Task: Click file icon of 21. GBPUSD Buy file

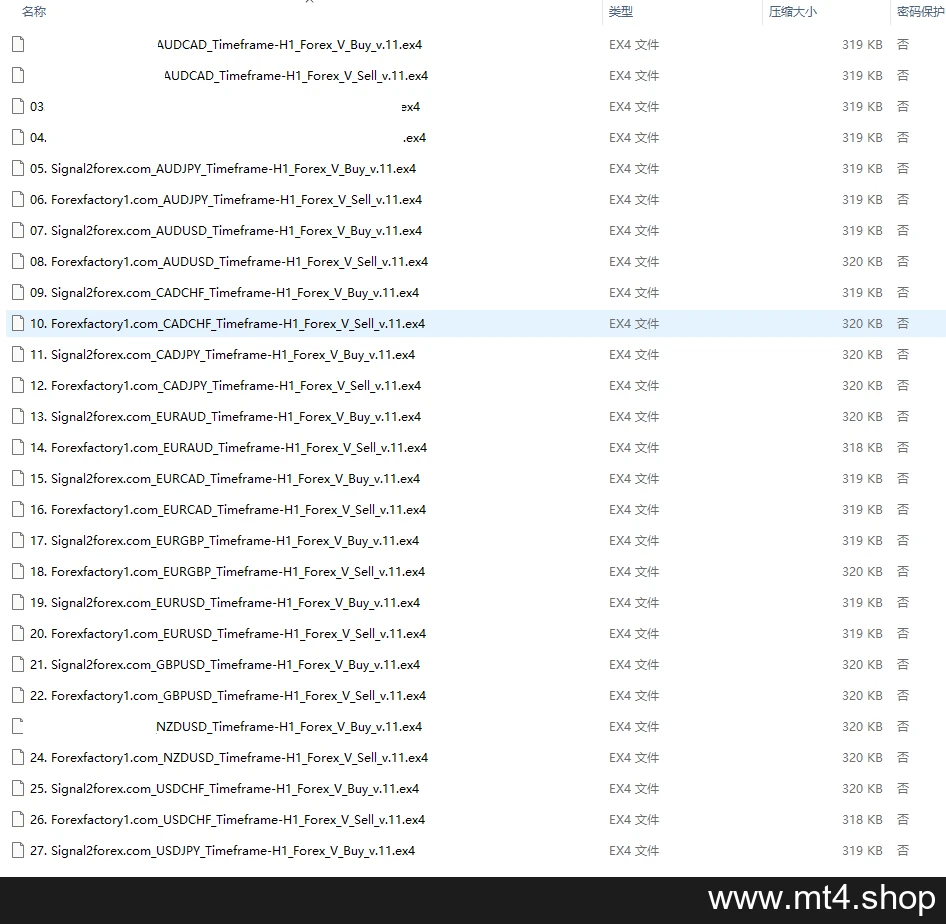Action: (x=18, y=664)
